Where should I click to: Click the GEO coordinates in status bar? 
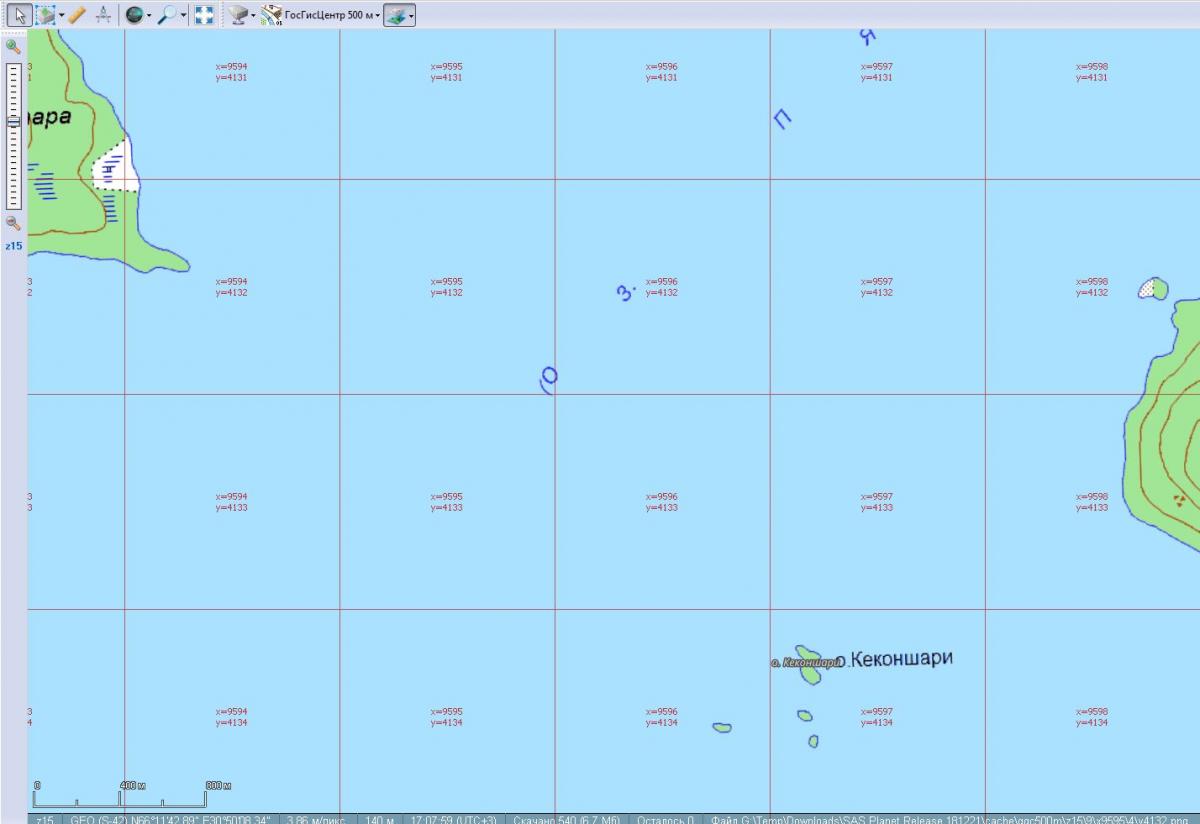pyautogui.click(x=170, y=819)
